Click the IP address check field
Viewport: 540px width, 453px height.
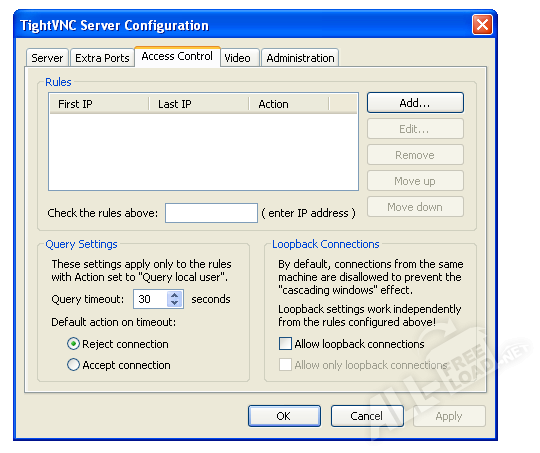[x=211, y=213]
